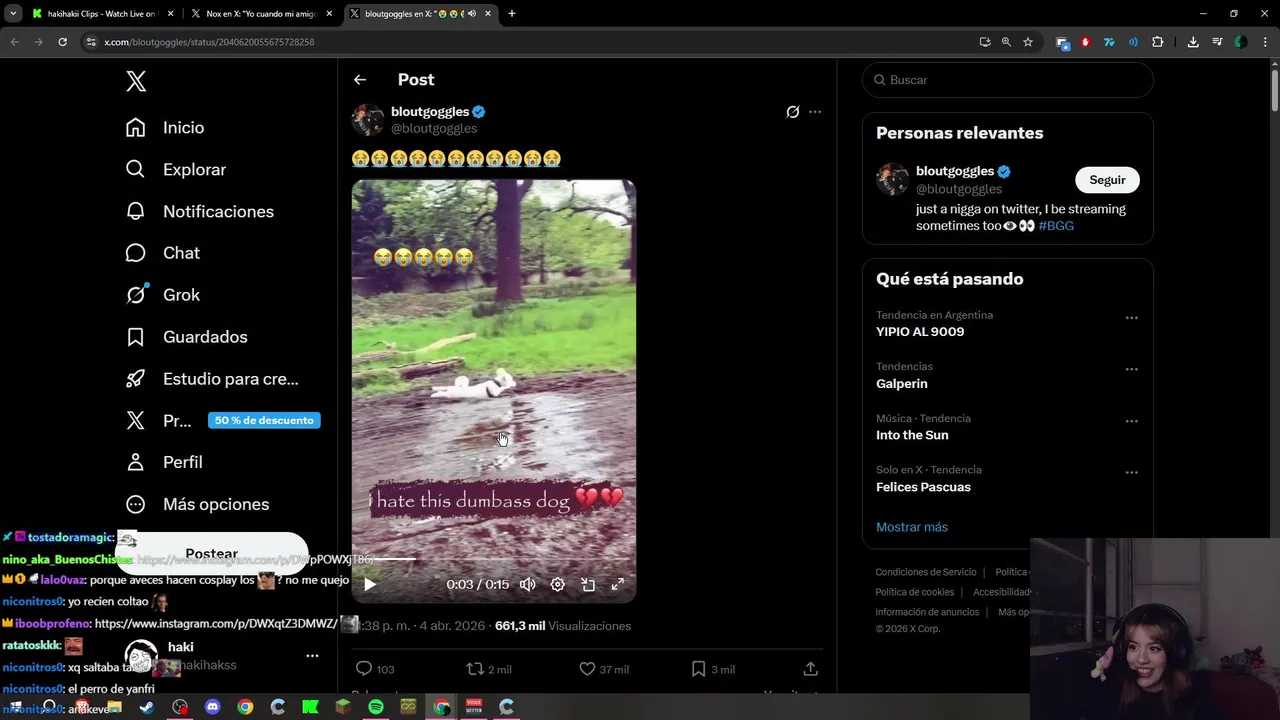Like the post with 37 mil likes
This screenshot has height=720, width=1280.
point(604,669)
